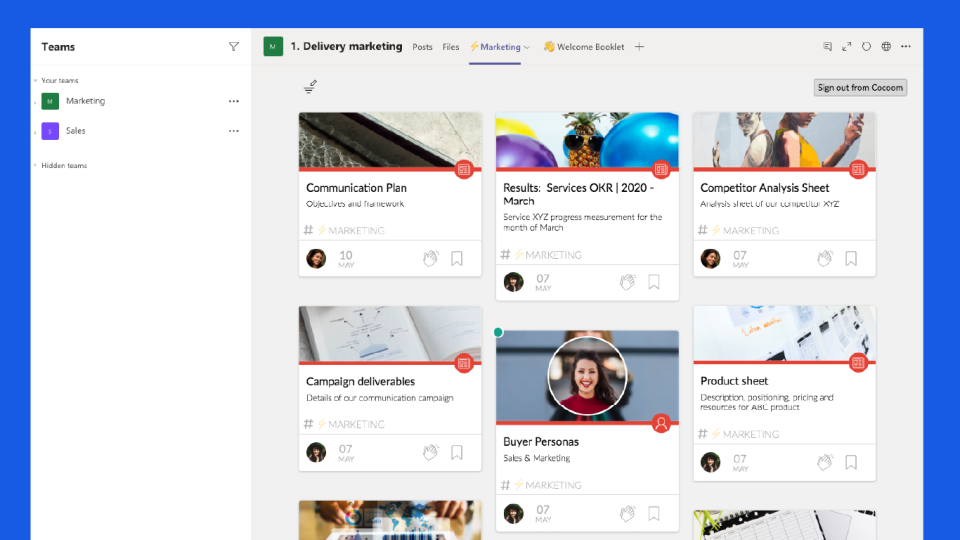Open the Buyer Personas portrait image
960x540 pixels.
click(587, 376)
